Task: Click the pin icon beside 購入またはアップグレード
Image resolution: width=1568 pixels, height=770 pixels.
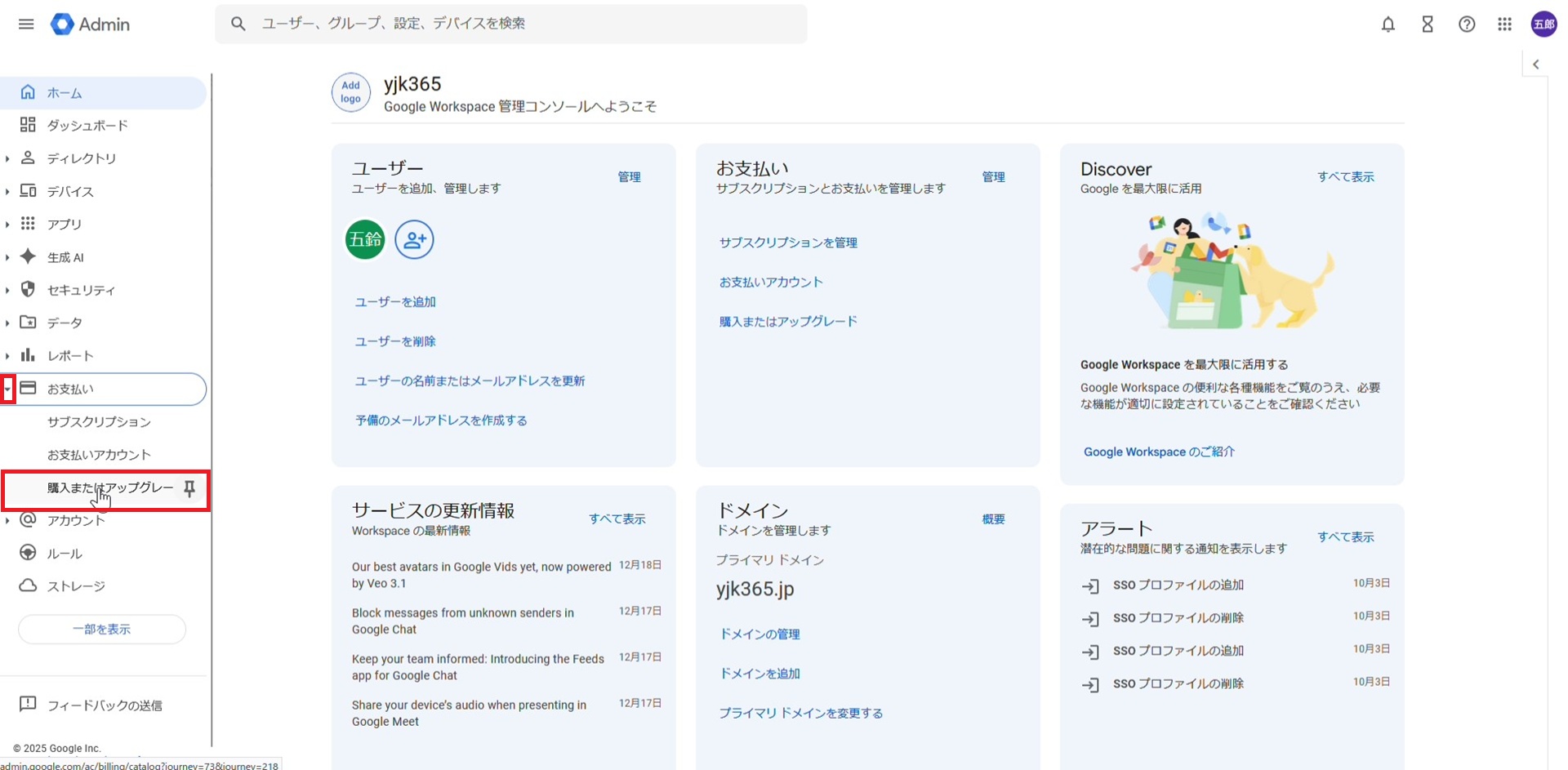Action: point(189,488)
